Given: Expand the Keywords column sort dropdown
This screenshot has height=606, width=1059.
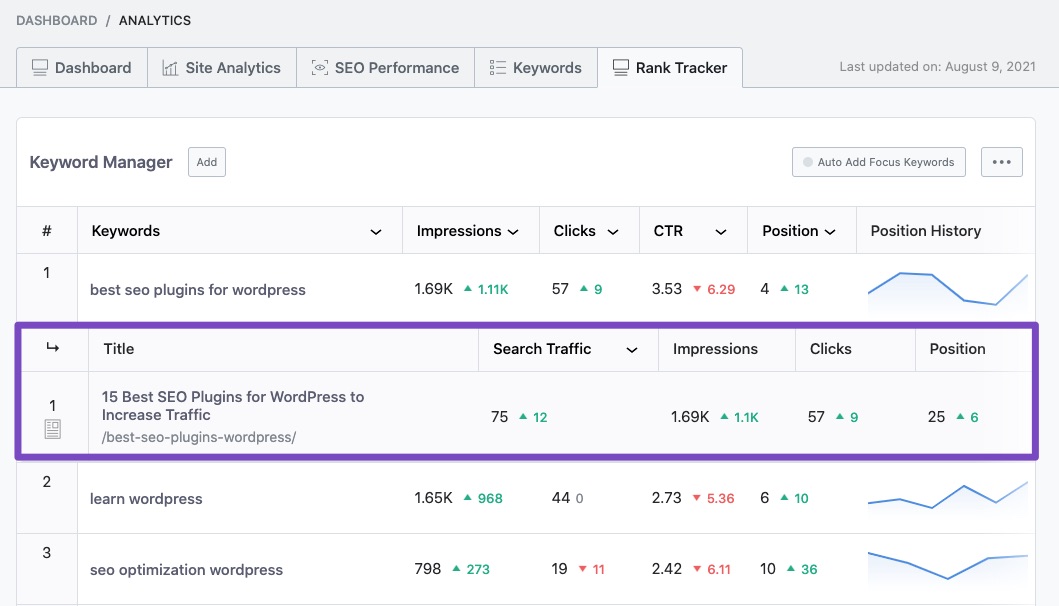Looking at the screenshot, I should (x=376, y=232).
